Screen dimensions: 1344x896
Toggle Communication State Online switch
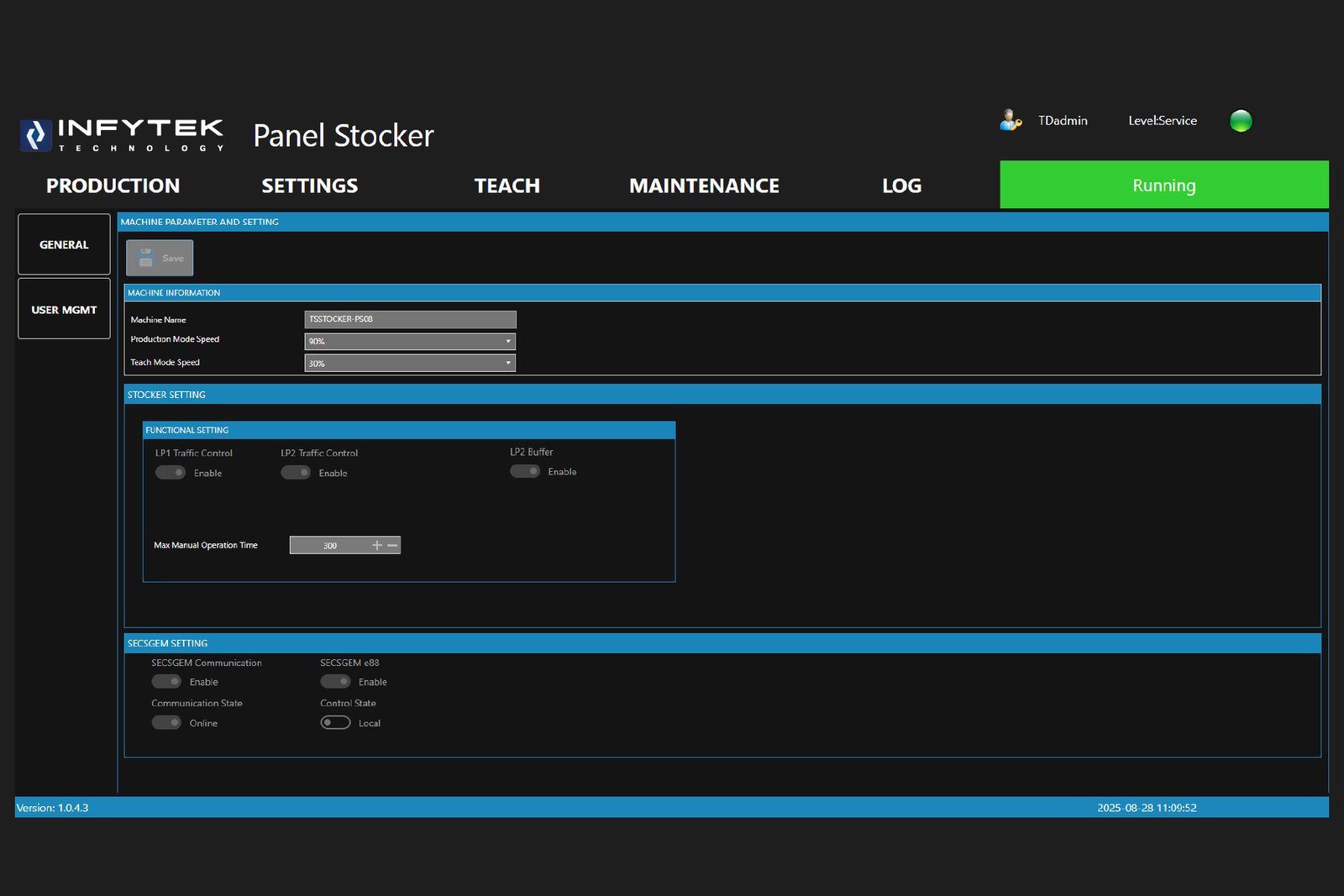(166, 721)
